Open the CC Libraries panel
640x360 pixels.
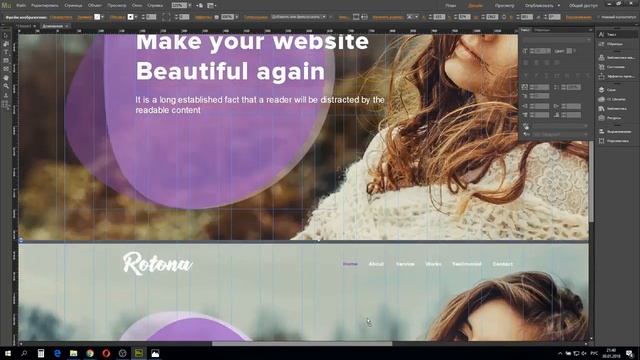point(616,99)
